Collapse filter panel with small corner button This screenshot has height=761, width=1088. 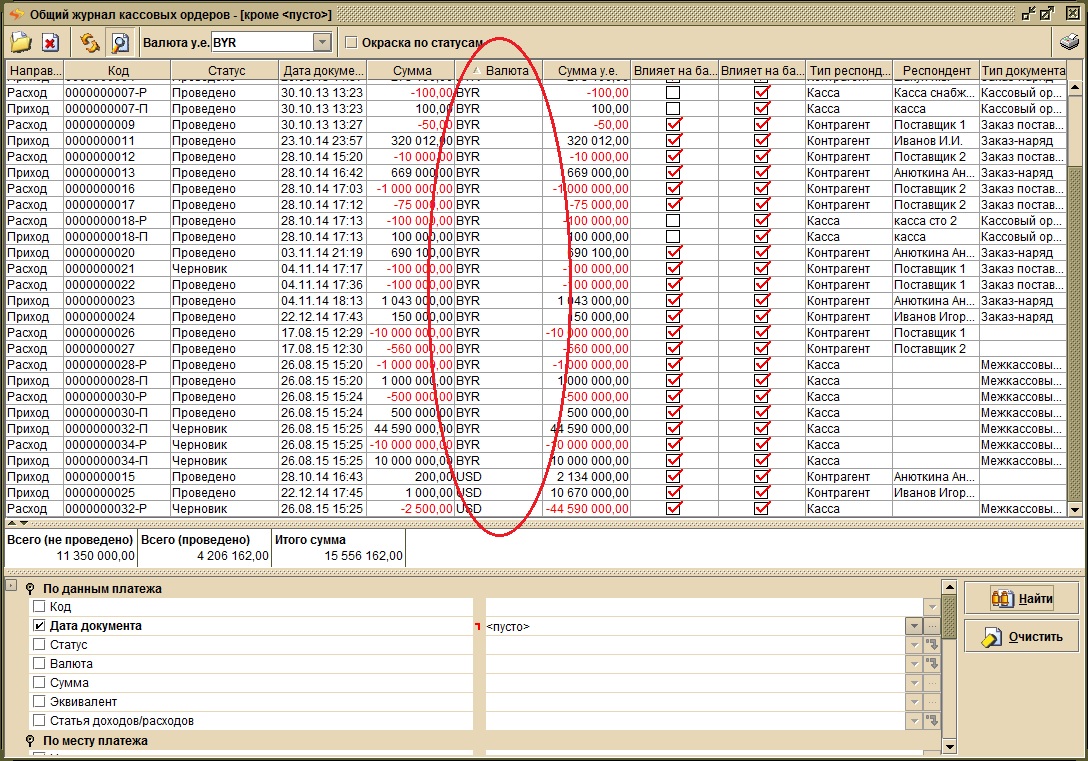pos(10,586)
